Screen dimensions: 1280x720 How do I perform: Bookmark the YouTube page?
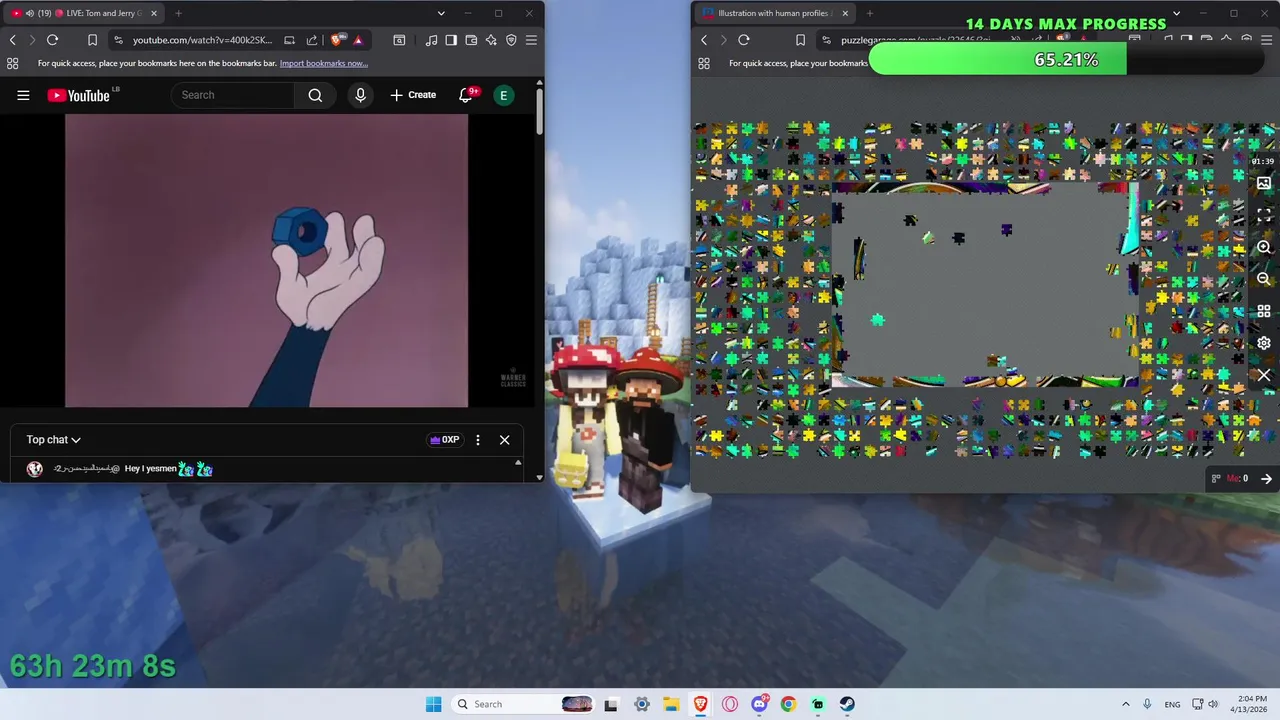[92, 40]
